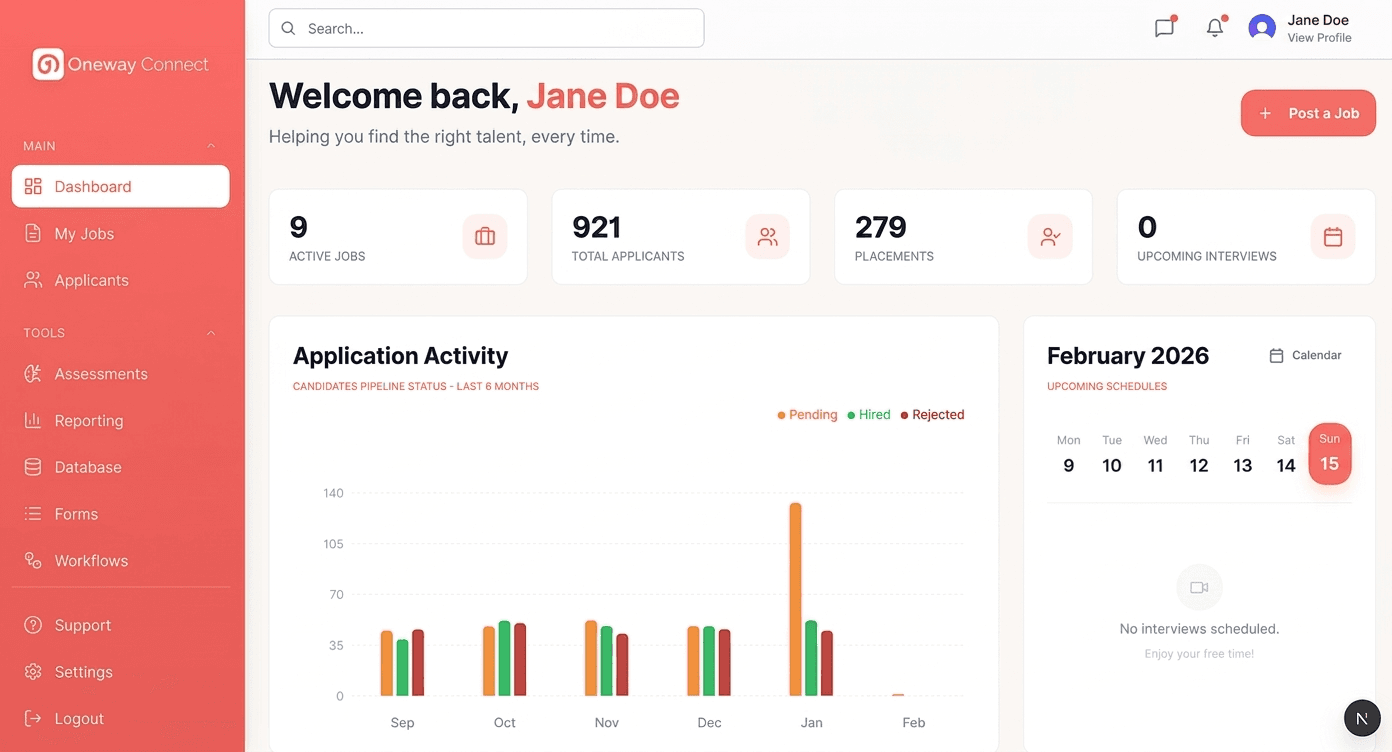Select Sunday 15 in the date strip

[1329, 453]
